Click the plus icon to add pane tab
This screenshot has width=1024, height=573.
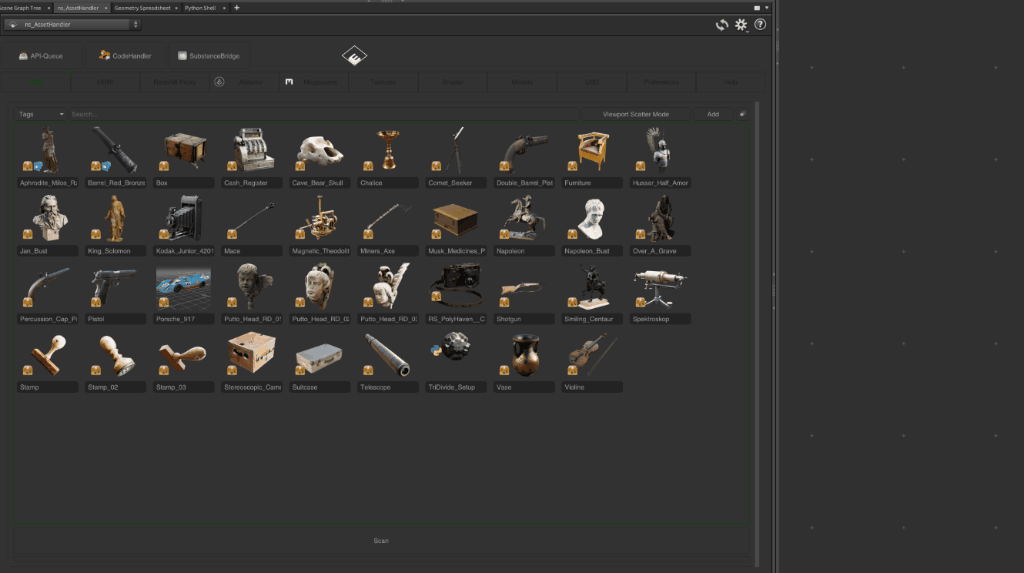pyautogui.click(x=237, y=7)
